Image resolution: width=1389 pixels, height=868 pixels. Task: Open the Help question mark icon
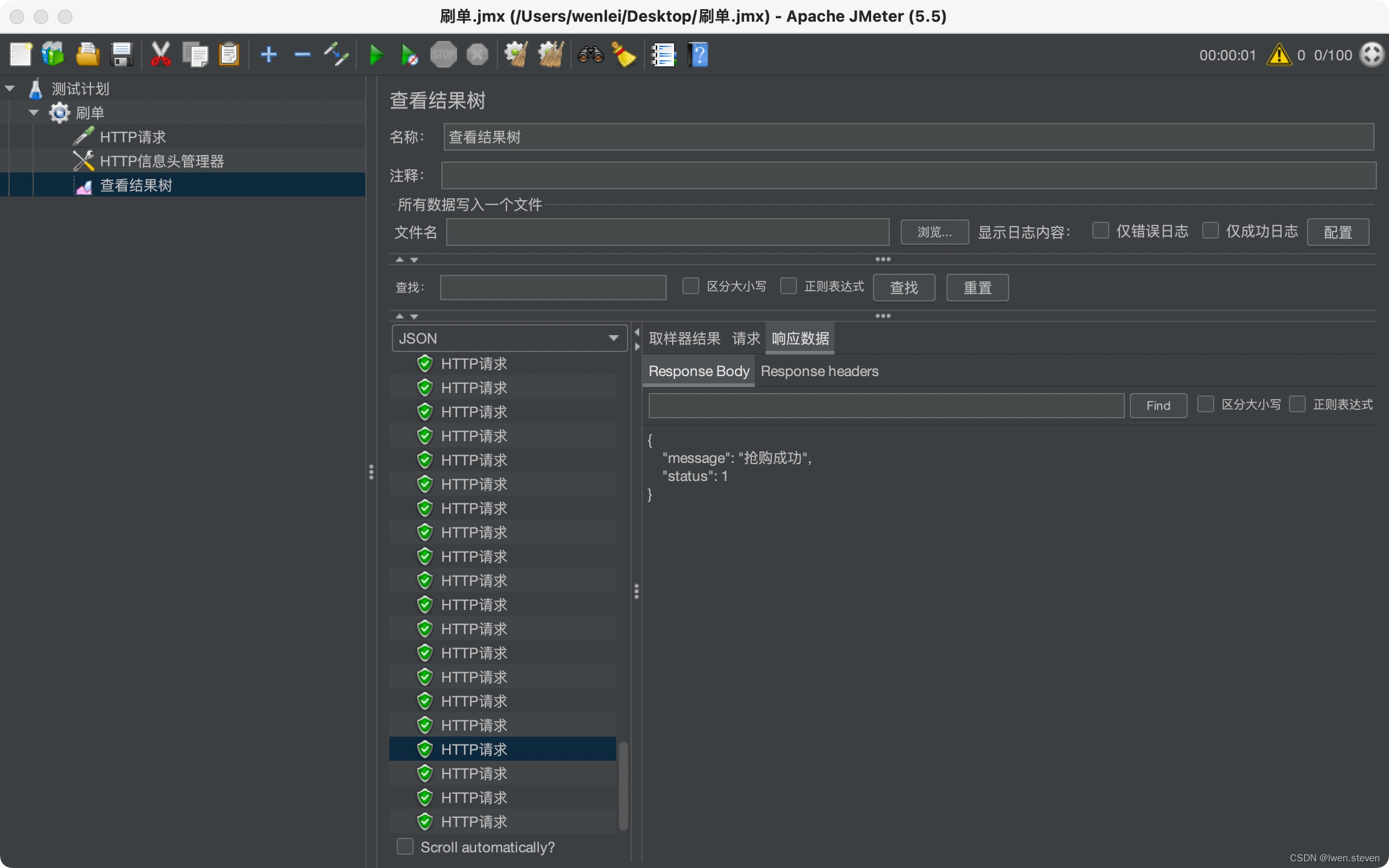tap(698, 55)
